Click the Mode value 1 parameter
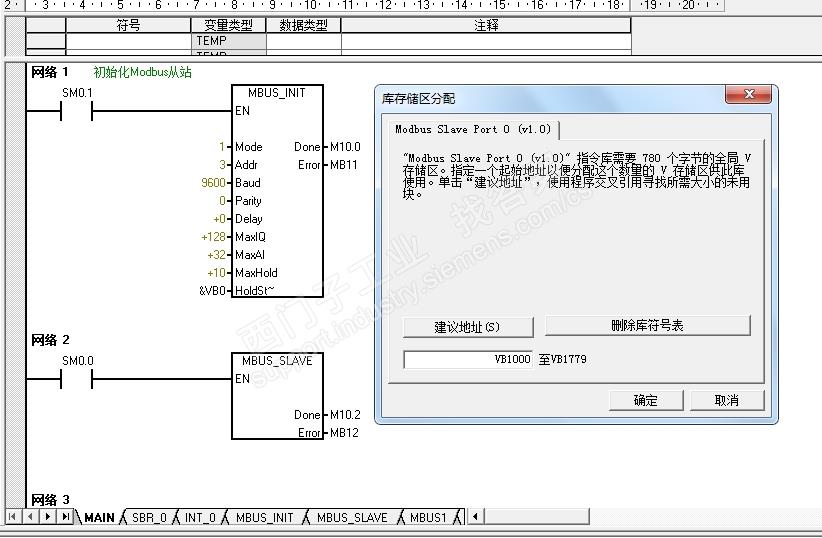This screenshot has height=538, width=822. click(x=222, y=147)
